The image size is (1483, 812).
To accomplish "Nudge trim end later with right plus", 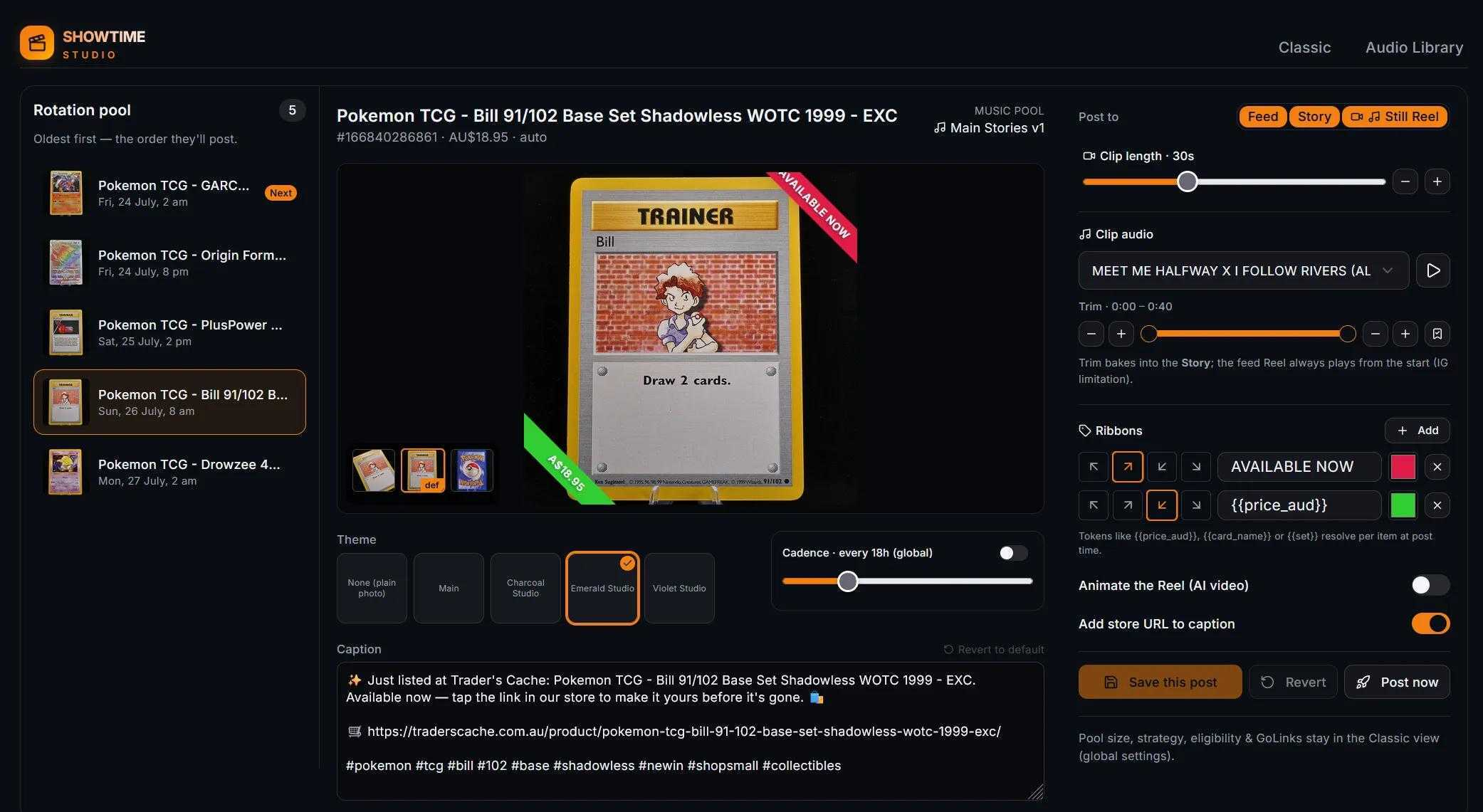I will 1405,334.
